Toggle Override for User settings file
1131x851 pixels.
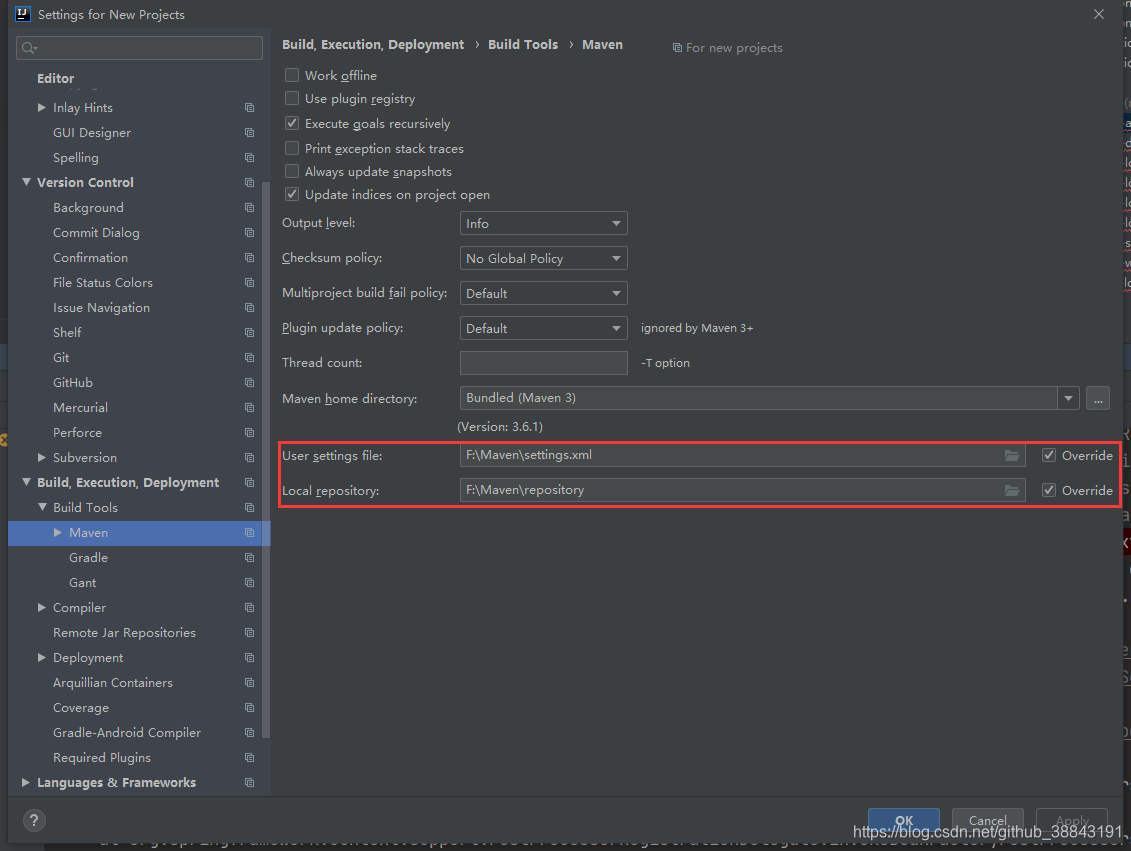pyautogui.click(x=1049, y=455)
